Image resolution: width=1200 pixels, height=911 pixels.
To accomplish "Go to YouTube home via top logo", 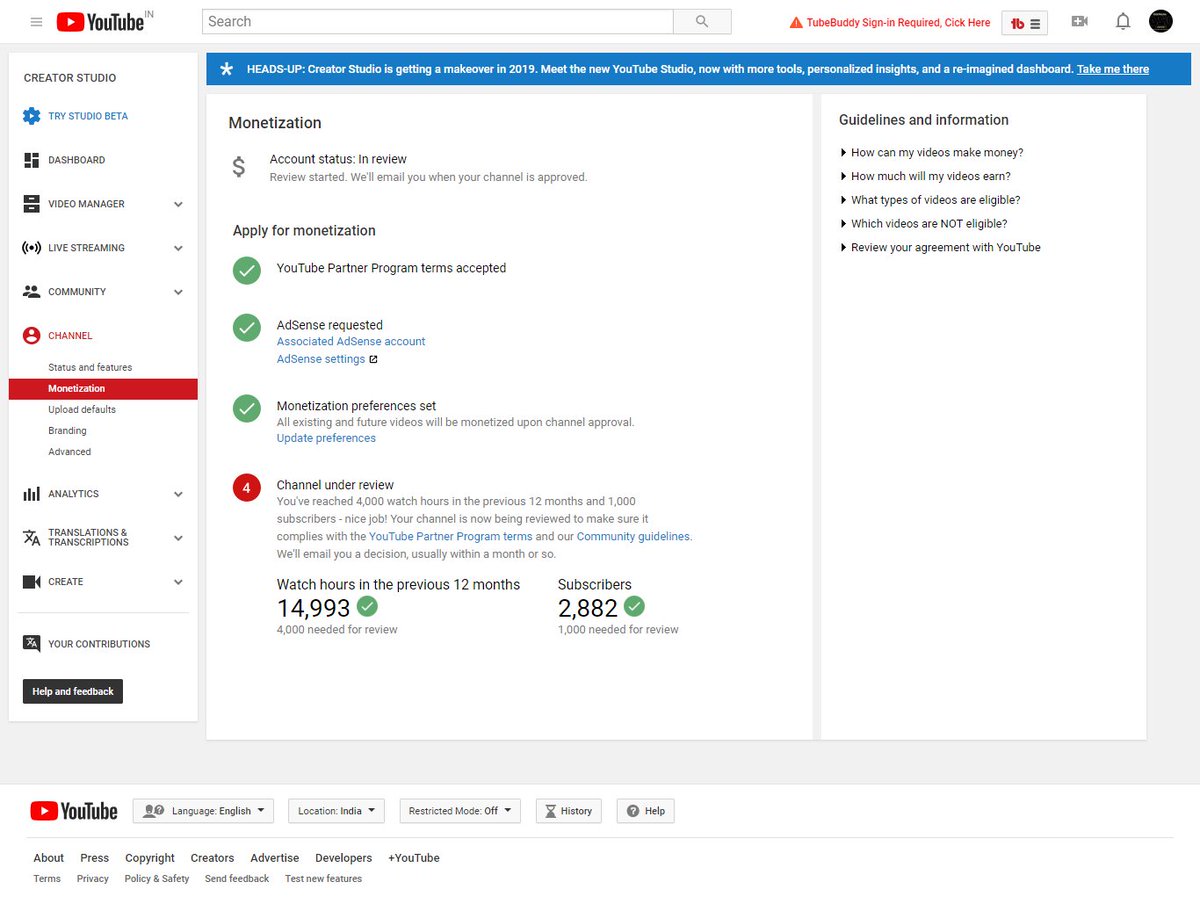I will (100, 22).
